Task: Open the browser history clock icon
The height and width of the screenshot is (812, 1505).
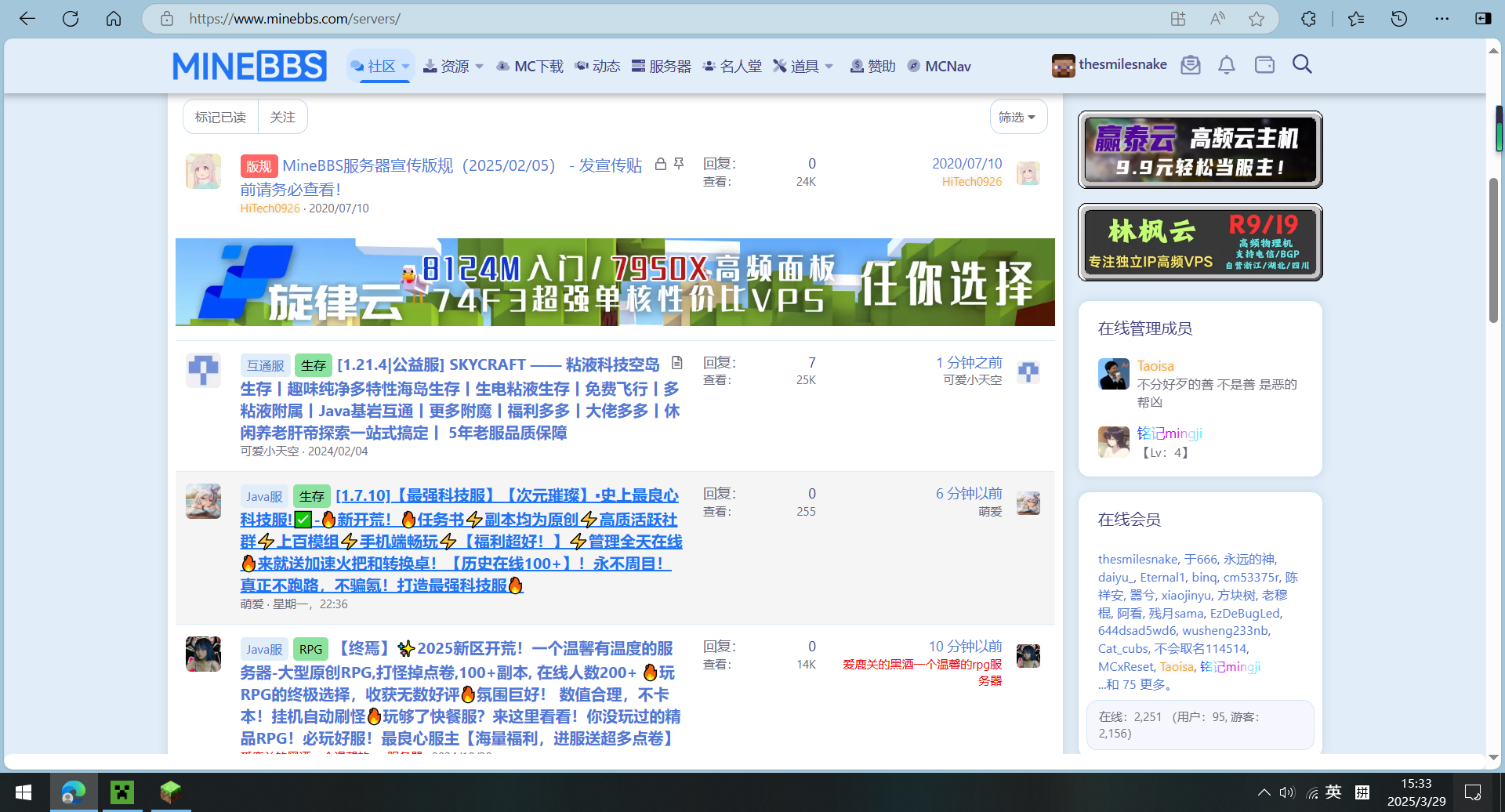Action: [x=1399, y=19]
